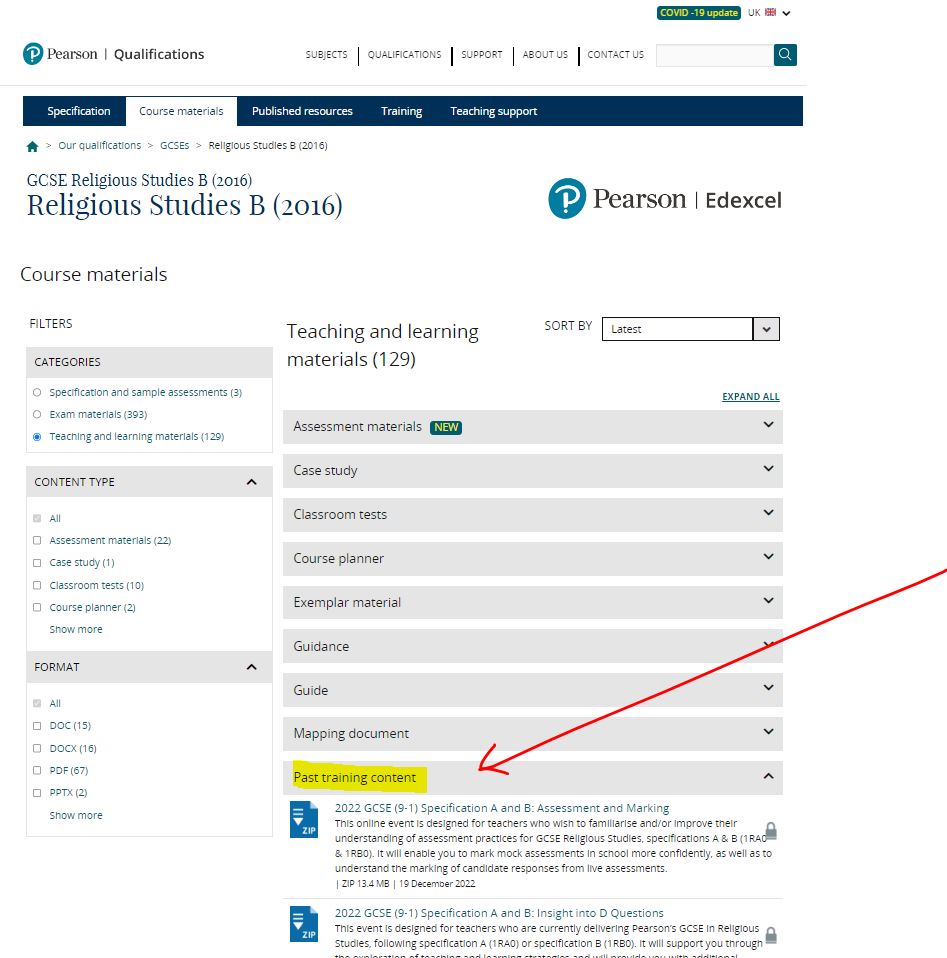The image size is (947, 958).
Task: Check the Assessment materials (22) checkbox
Action: (38, 540)
